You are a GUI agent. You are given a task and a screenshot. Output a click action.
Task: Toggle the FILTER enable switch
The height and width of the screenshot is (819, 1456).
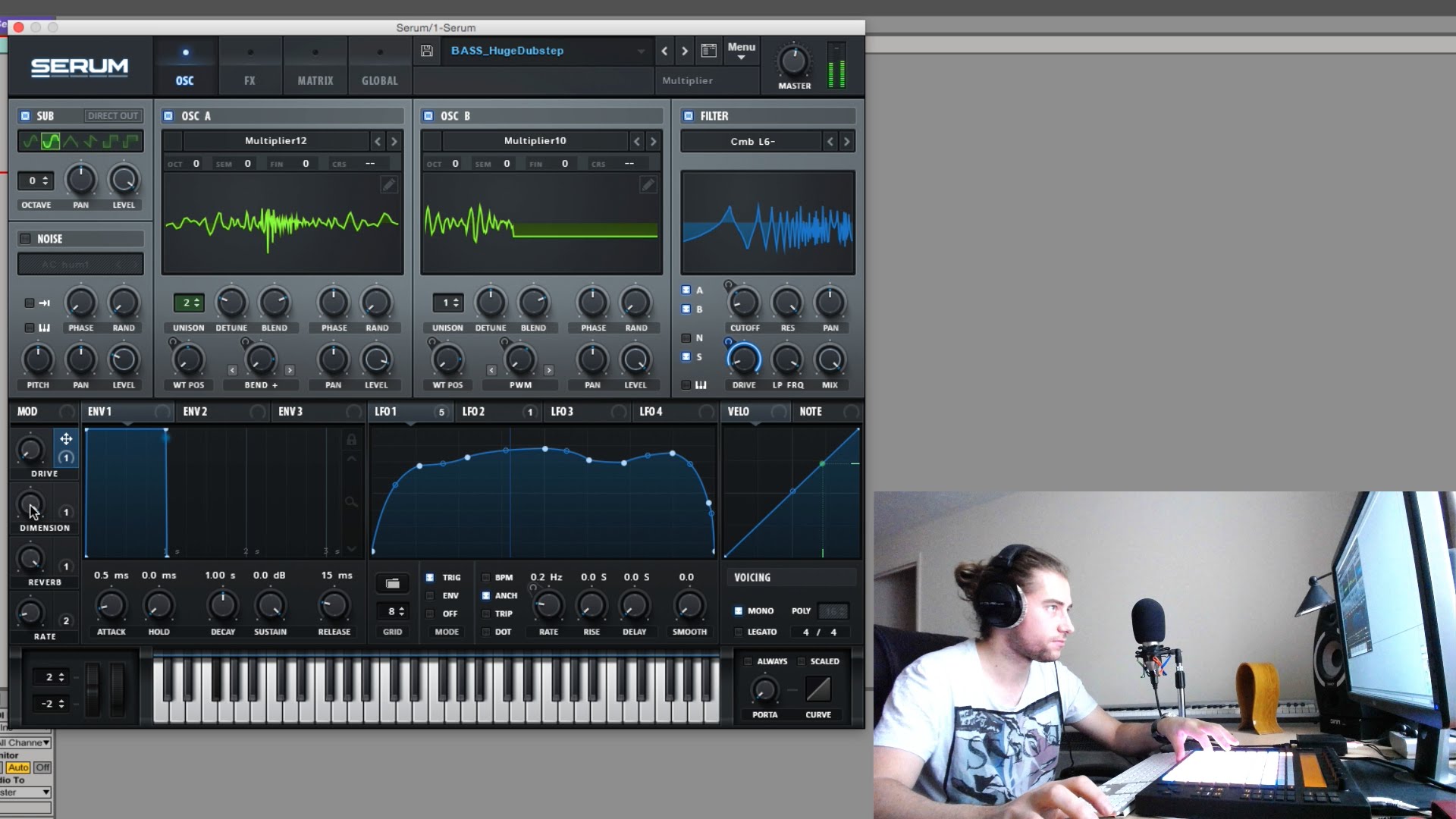tap(688, 116)
